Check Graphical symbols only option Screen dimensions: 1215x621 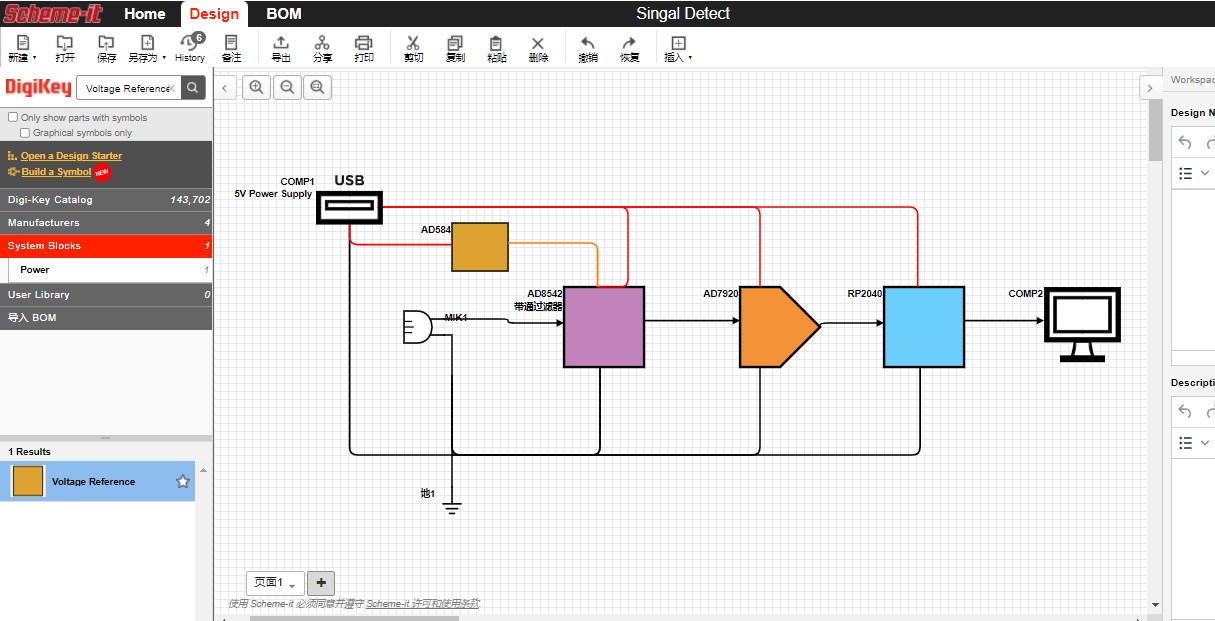pos(25,132)
